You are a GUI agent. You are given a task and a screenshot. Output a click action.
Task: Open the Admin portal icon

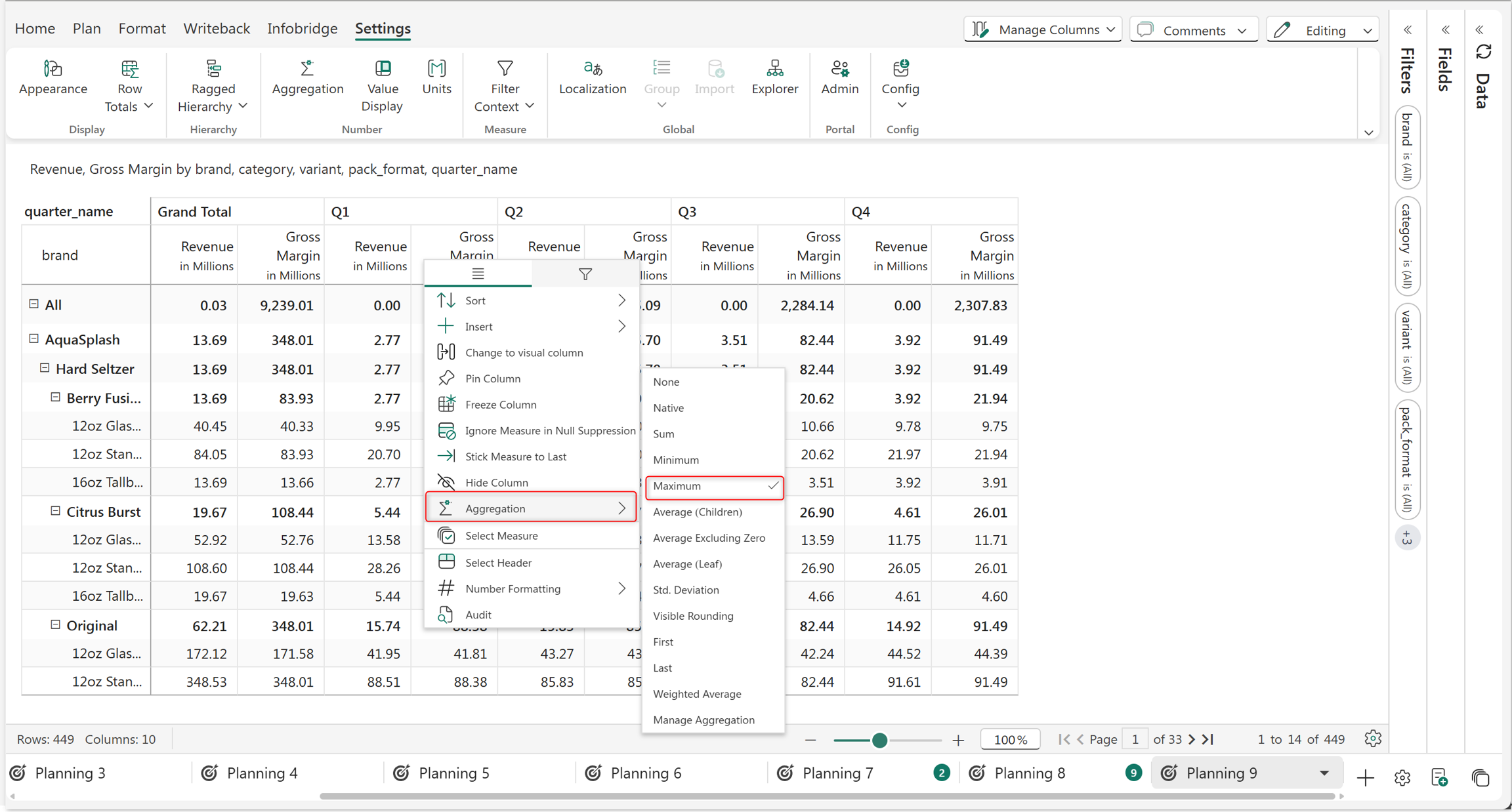pos(839,77)
